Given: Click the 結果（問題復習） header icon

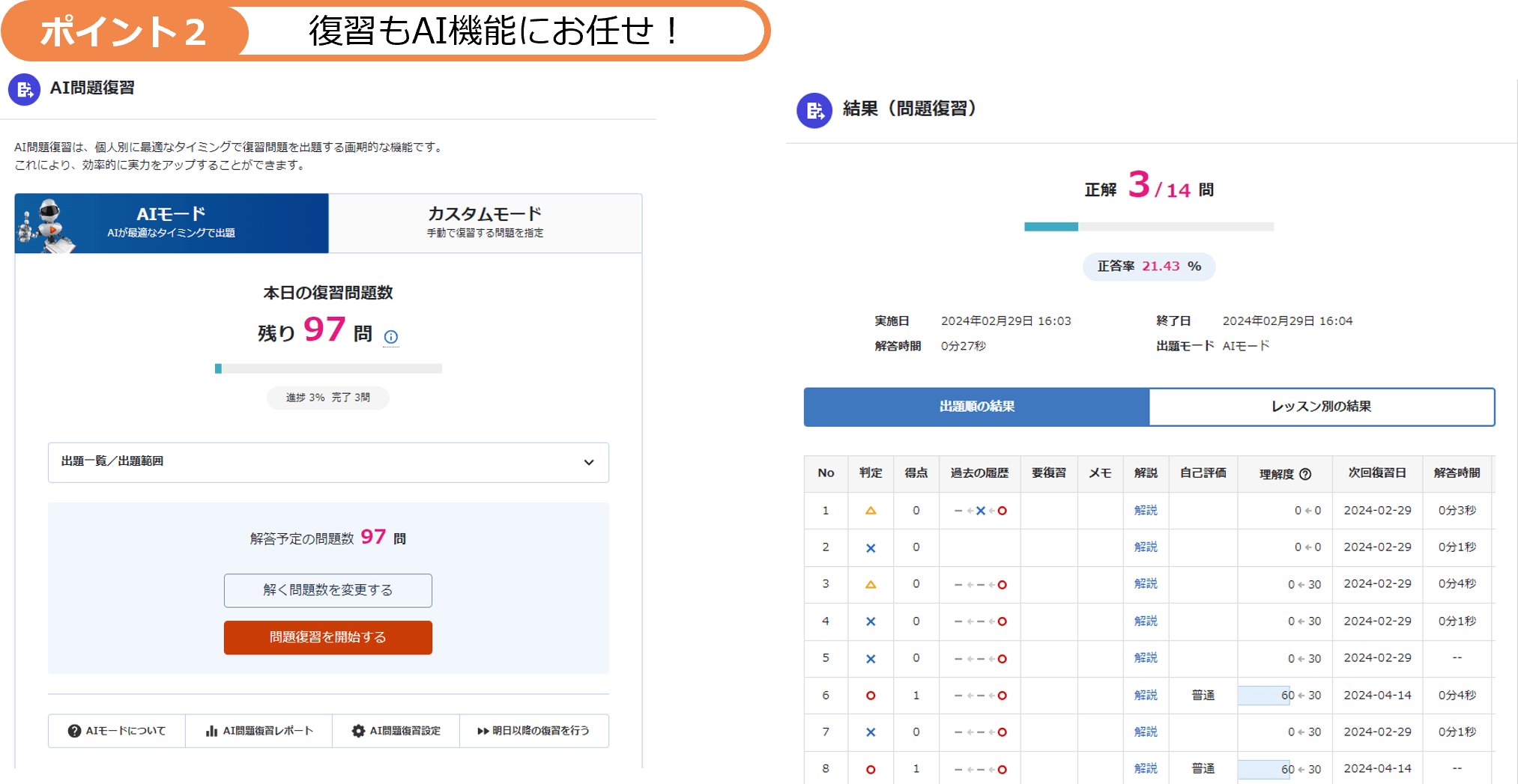Looking at the screenshot, I should pyautogui.click(x=814, y=109).
